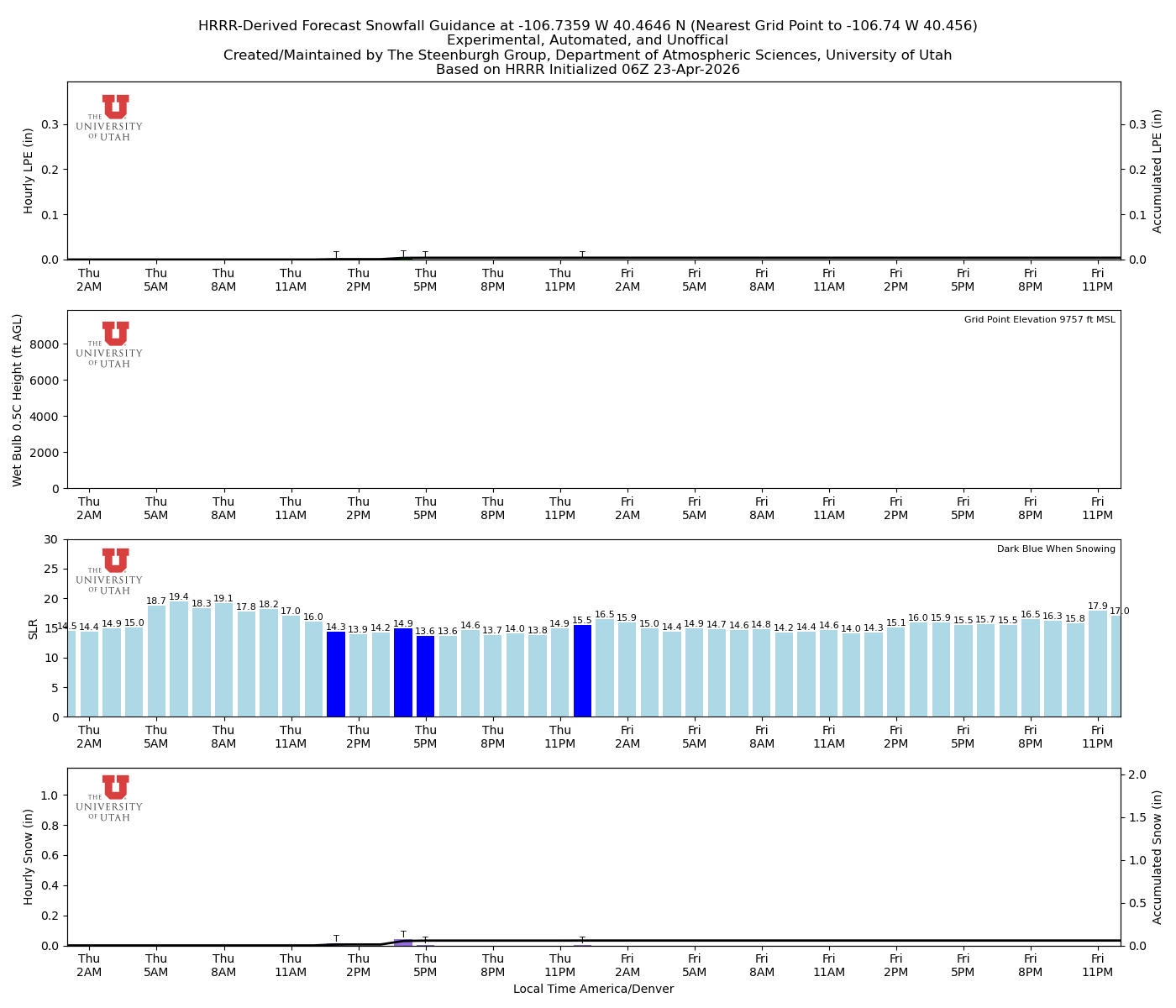
Task: Click the SLR bar labeled 13.9
Action: [358, 675]
